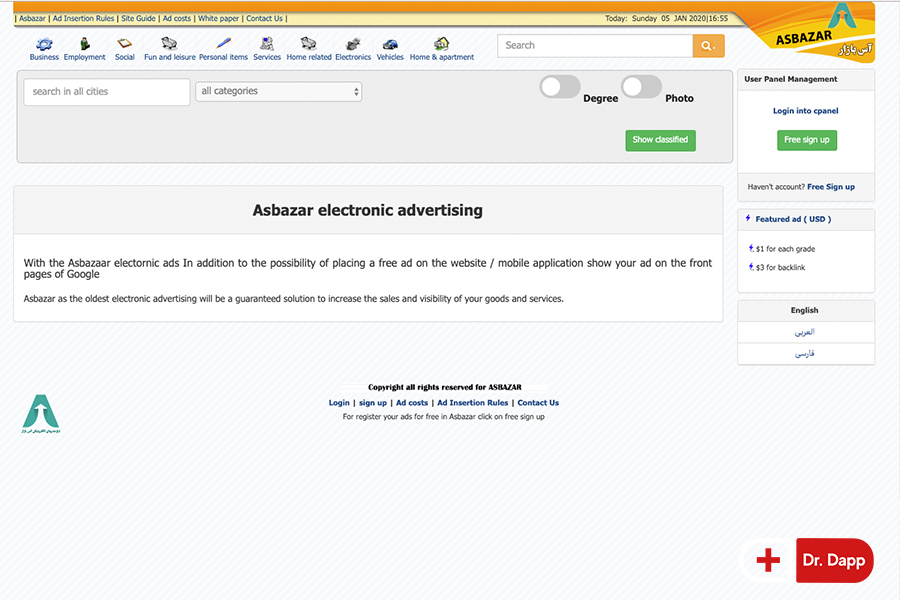The height and width of the screenshot is (600, 900).
Task: Open the Ad costs link in footer
Action: pyautogui.click(x=412, y=403)
